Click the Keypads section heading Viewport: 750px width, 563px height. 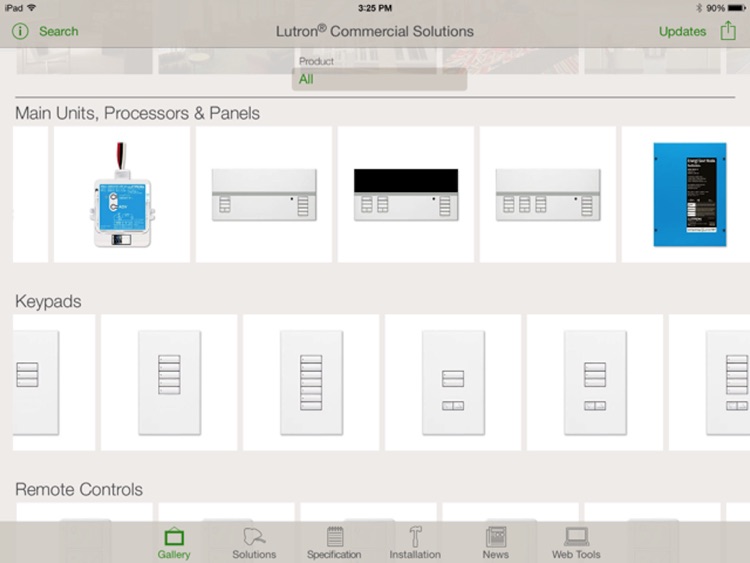48,301
